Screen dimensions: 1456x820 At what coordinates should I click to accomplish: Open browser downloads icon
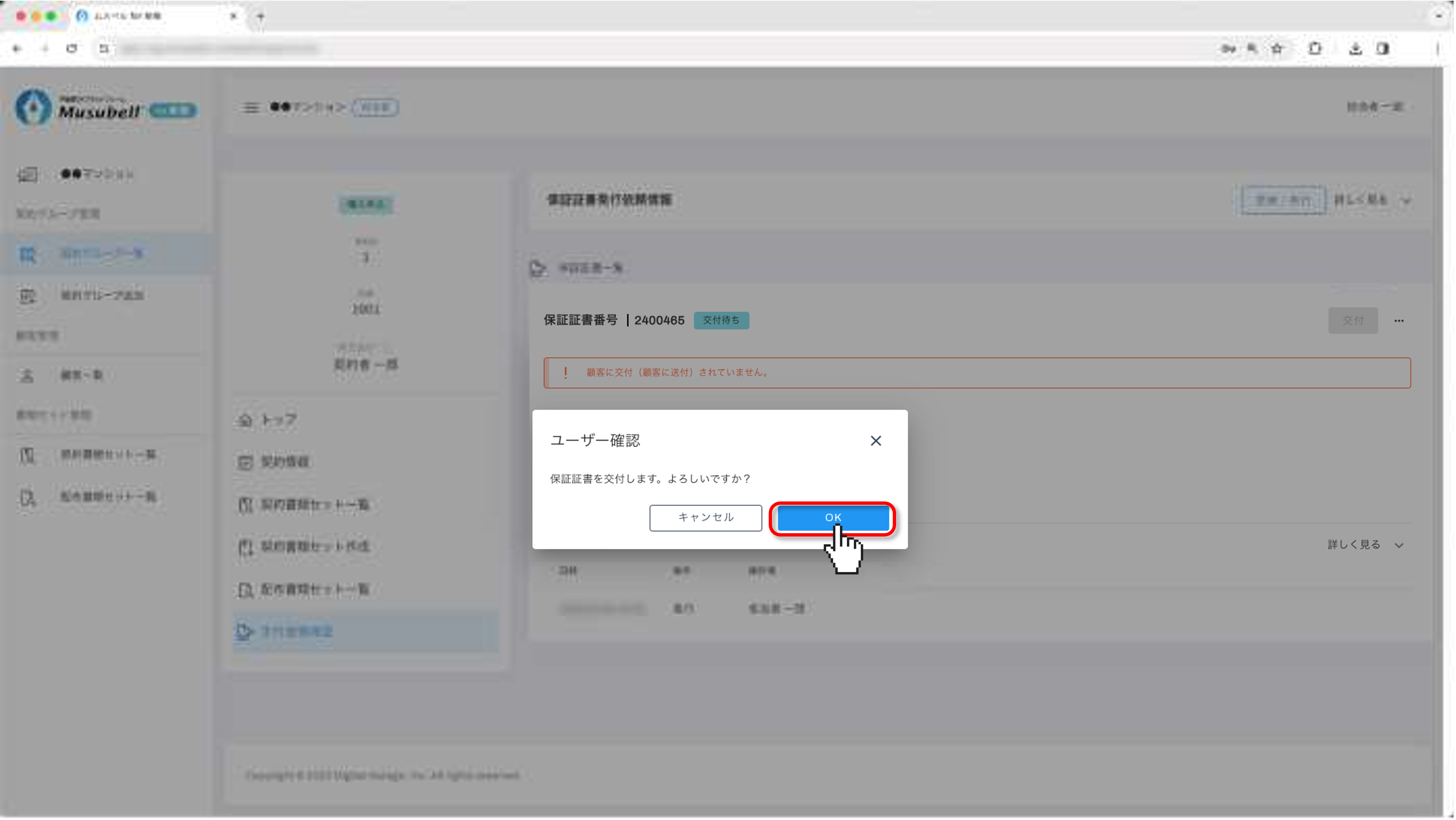[1355, 49]
